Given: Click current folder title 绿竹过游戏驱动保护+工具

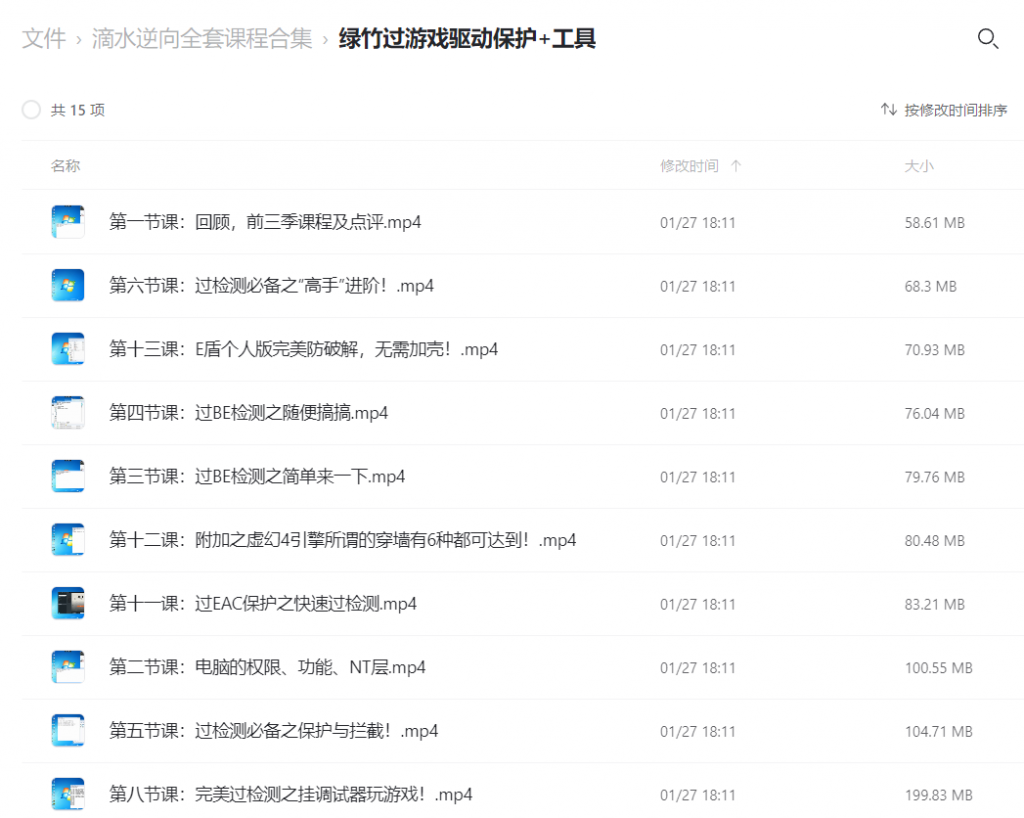Looking at the screenshot, I should click(467, 39).
